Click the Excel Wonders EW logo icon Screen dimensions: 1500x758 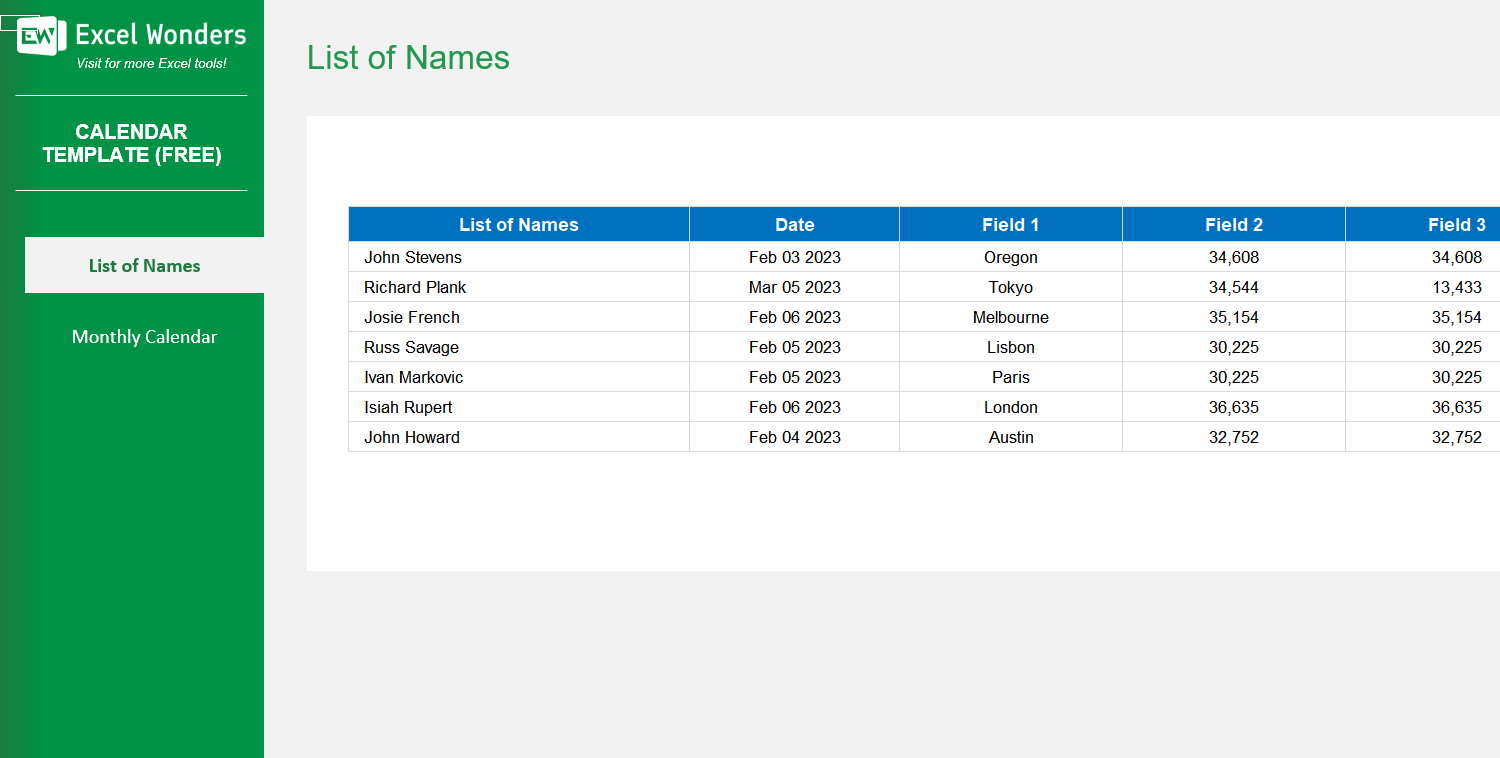(x=37, y=36)
